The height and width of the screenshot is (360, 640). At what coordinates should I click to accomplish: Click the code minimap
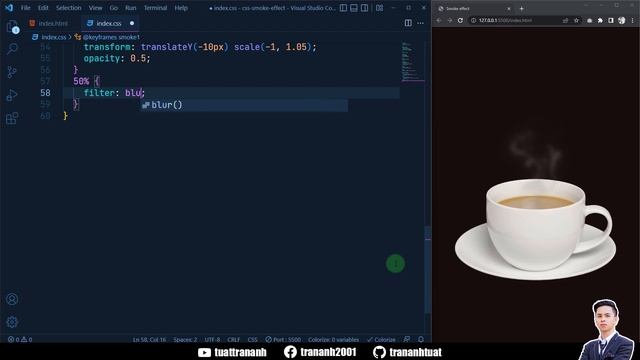pyautogui.click(x=412, y=61)
